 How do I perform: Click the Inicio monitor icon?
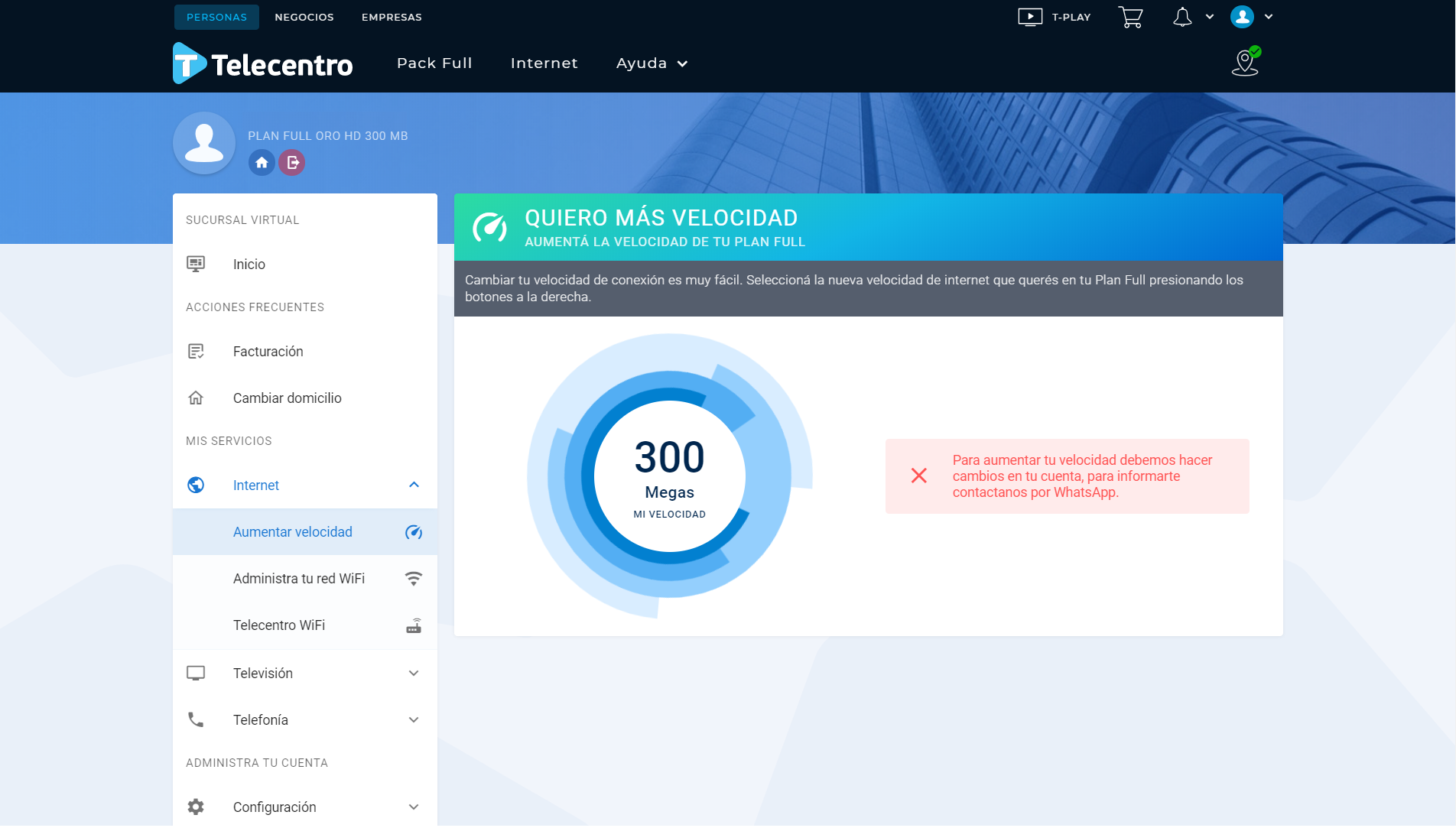tap(196, 265)
